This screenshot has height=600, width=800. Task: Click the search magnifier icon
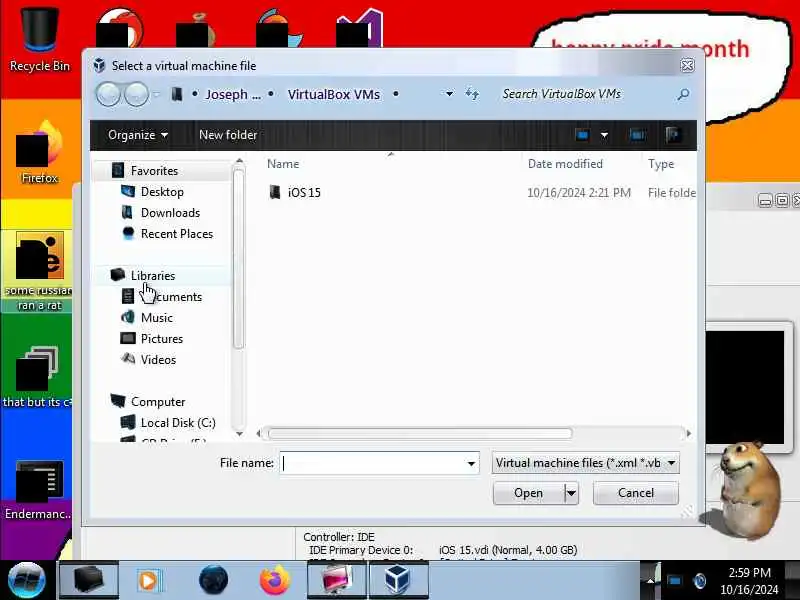click(x=683, y=94)
